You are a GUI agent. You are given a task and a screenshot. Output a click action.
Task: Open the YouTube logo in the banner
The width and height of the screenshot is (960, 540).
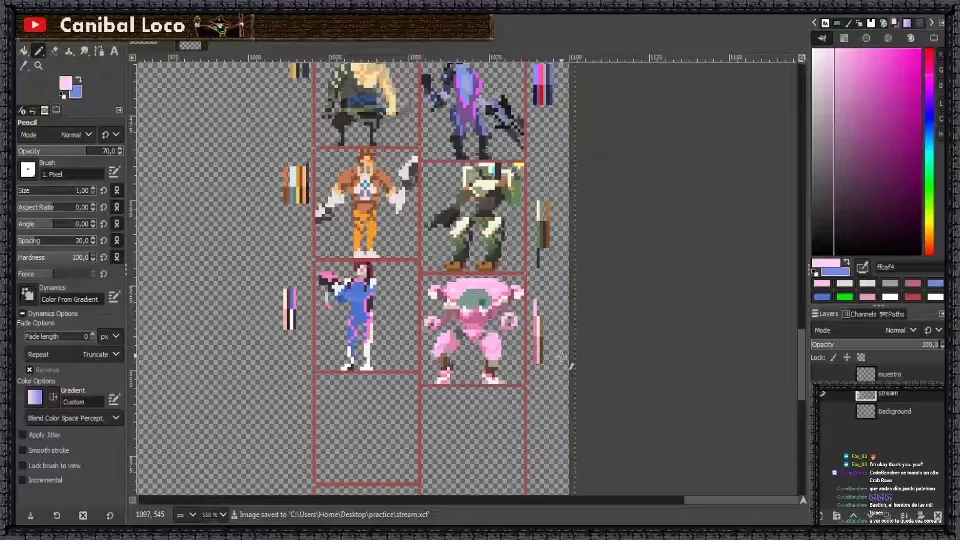tap(35, 24)
